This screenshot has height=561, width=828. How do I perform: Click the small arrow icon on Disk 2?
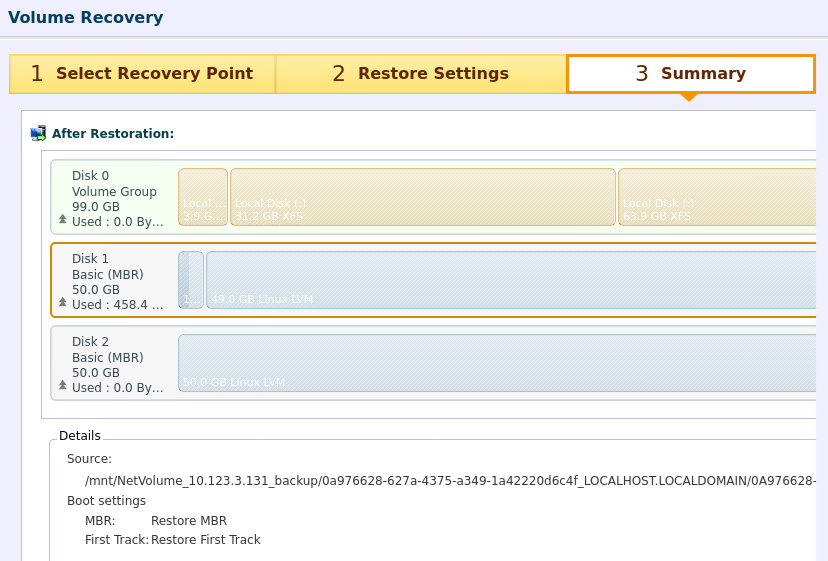pyautogui.click(x=62, y=385)
